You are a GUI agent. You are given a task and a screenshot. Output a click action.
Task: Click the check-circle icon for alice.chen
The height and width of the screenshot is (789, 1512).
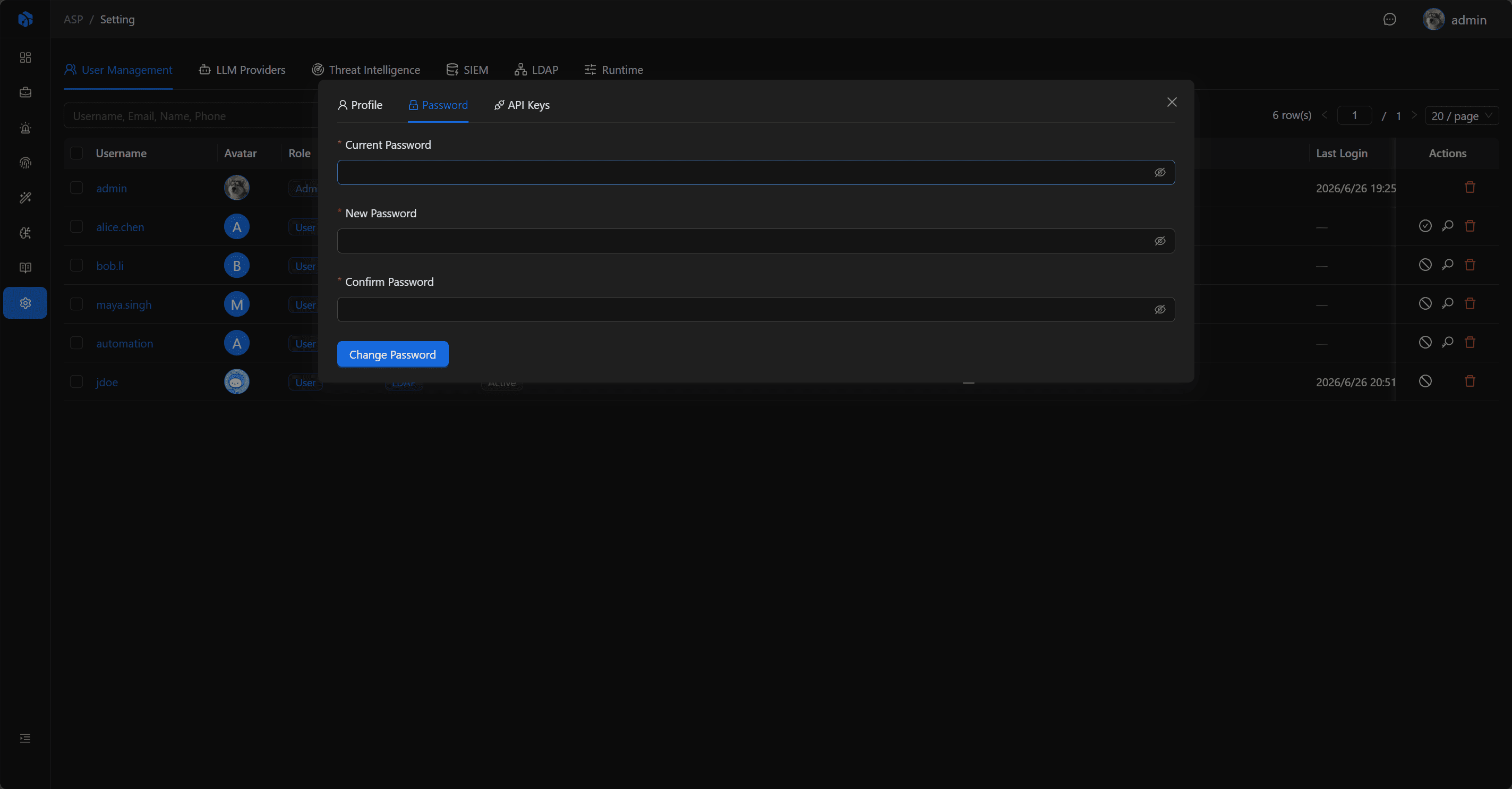pyautogui.click(x=1425, y=226)
